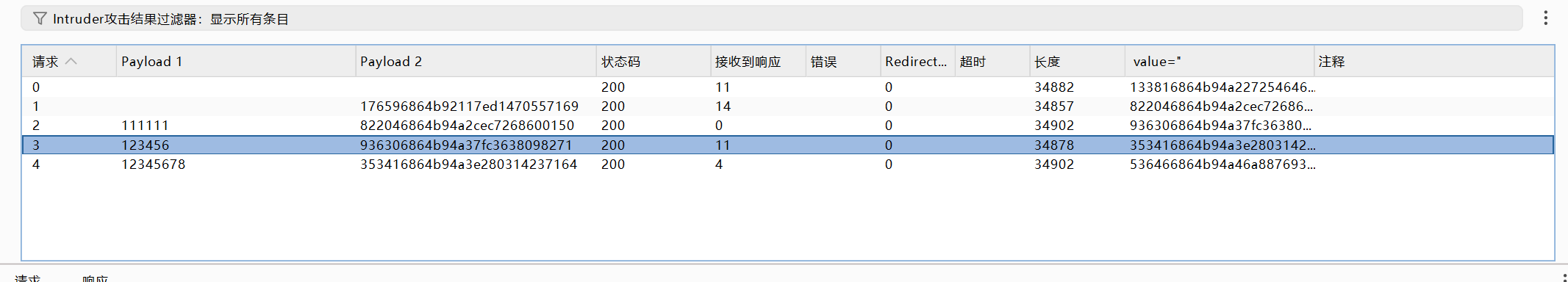Screen dimensions: 1568x282
Task: Select row with payload 12345678
Action: click(787, 164)
